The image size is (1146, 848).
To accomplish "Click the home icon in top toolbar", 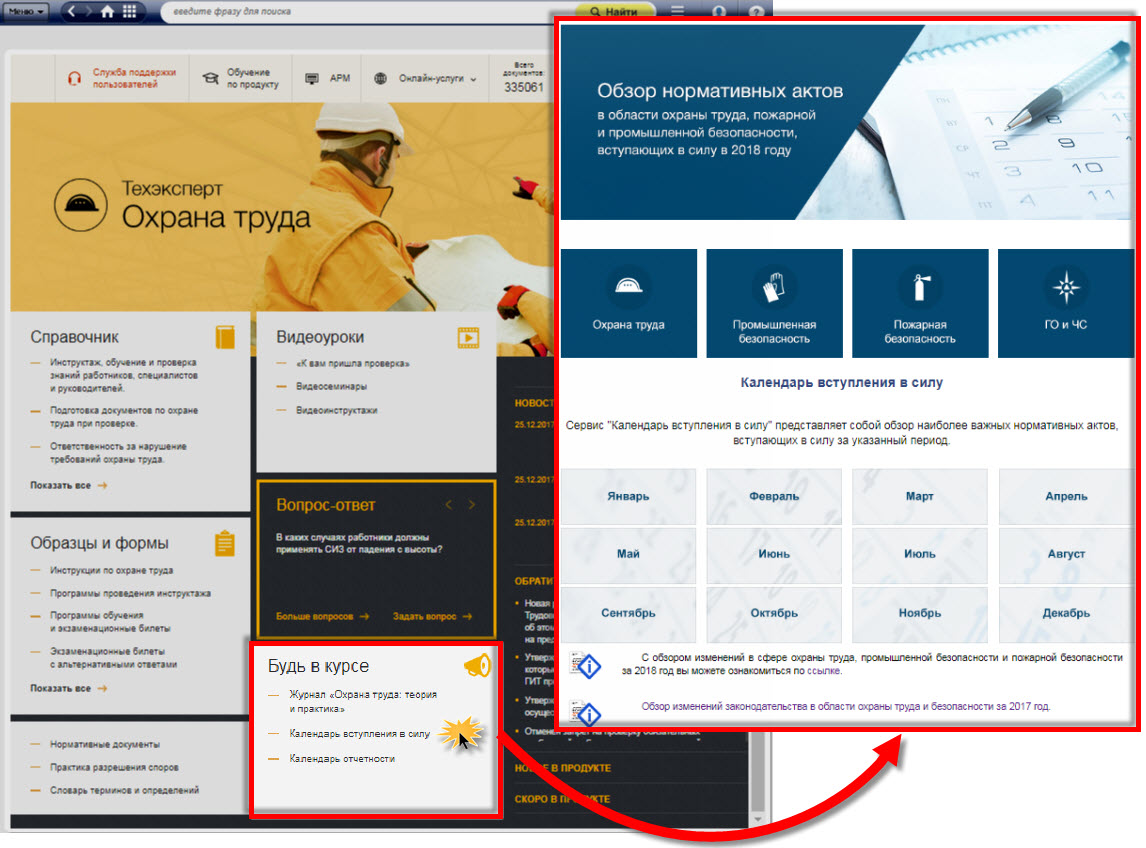I will point(107,12).
